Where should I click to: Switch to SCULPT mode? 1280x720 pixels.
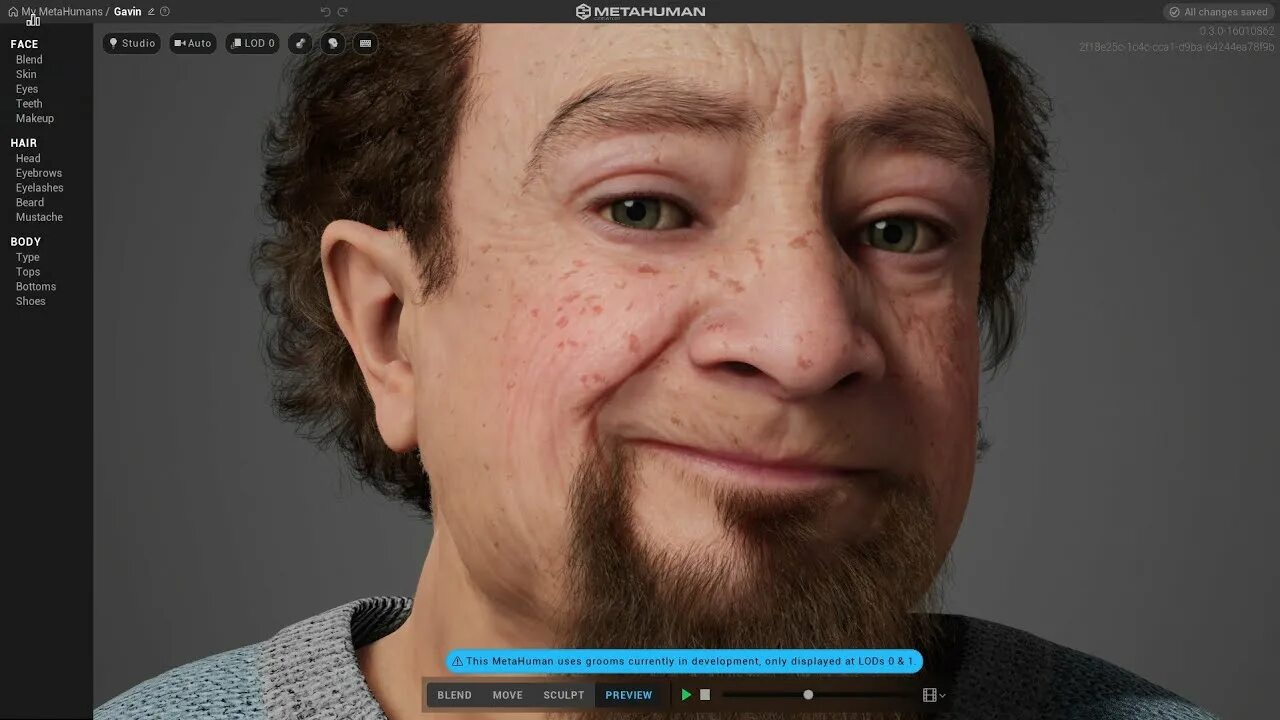pyautogui.click(x=564, y=695)
